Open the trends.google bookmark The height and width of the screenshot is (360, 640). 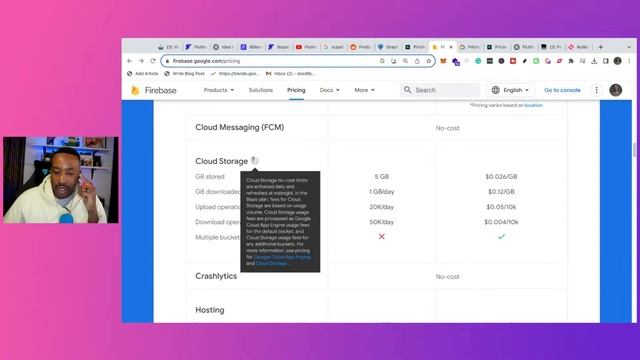pyautogui.click(x=235, y=73)
